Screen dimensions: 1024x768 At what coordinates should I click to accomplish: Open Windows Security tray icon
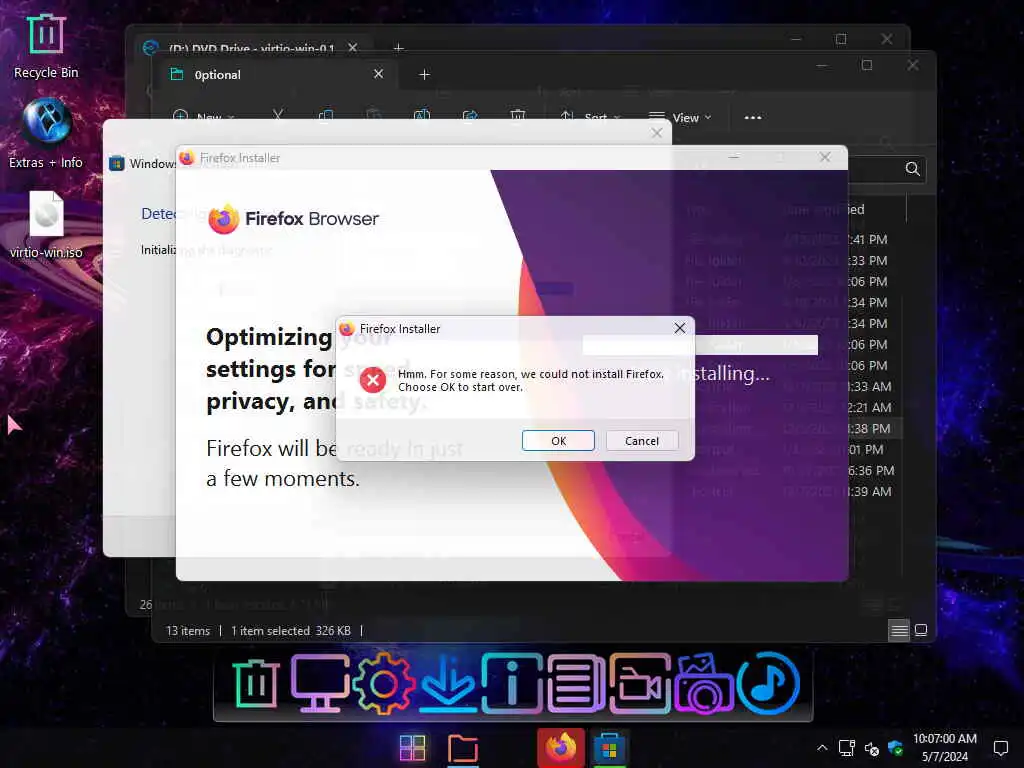pyautogui.click(x=895, y=748)
